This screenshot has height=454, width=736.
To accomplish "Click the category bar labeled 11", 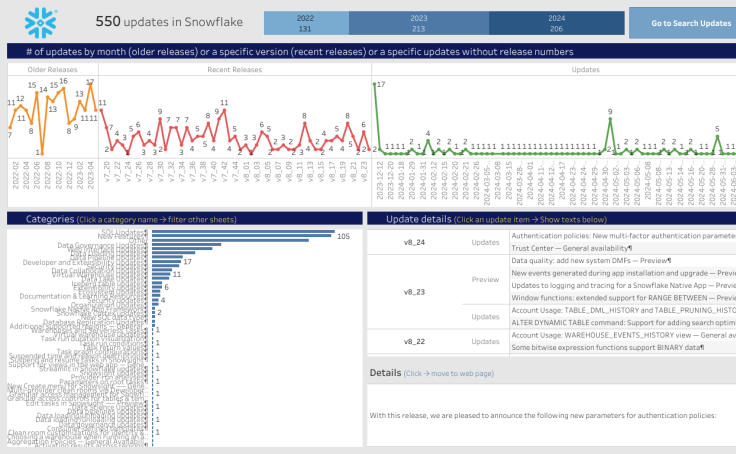I will [x=161, y=275].
